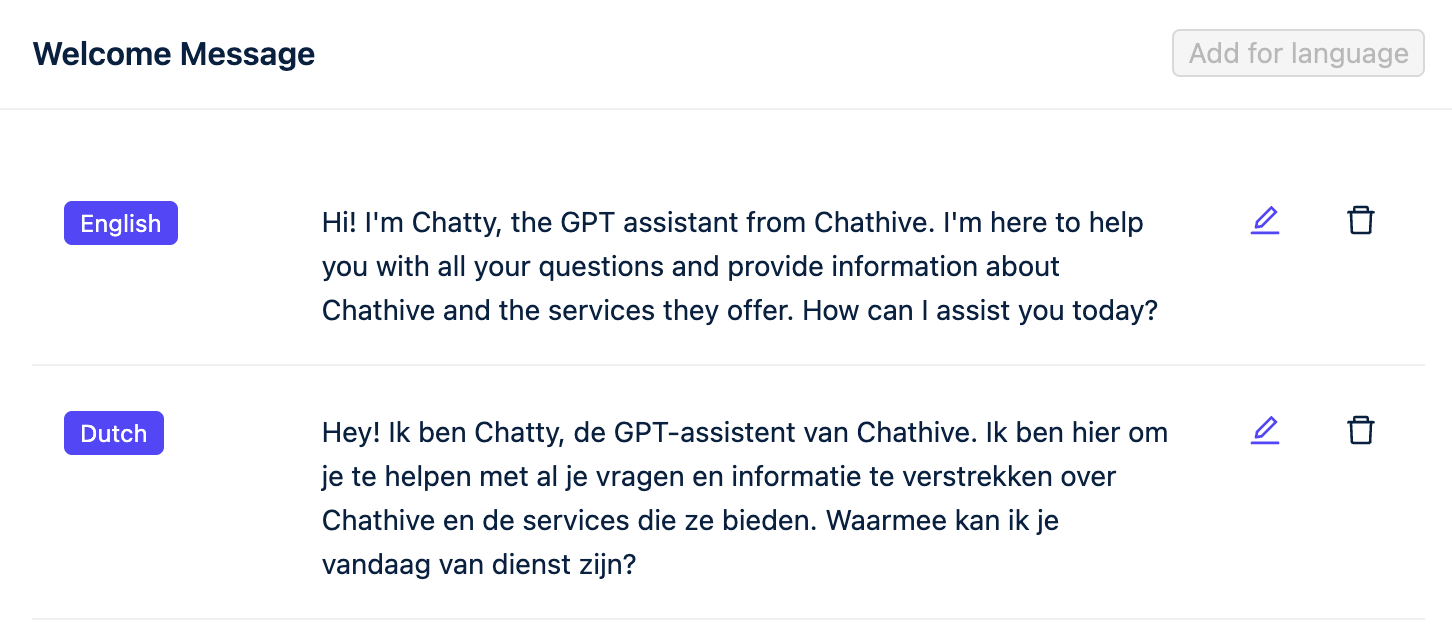Click the "How can I assist you today?" sentence

(980, 310)
